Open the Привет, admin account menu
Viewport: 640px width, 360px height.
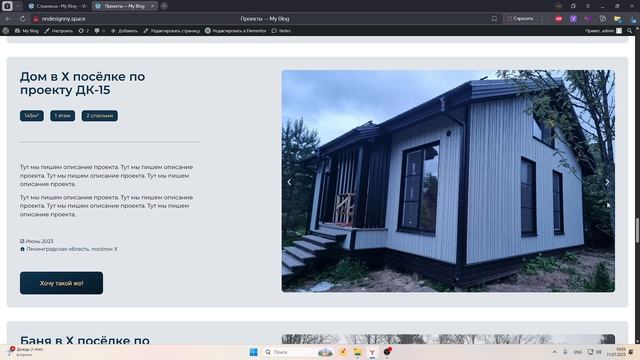click(x=603, y=31)
